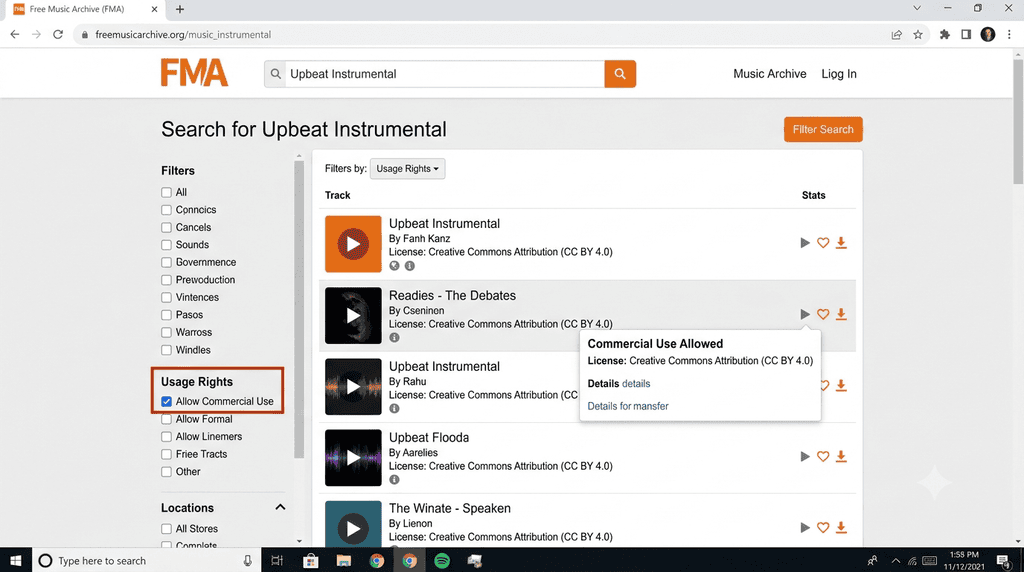Screen dimensions: 1024x572
Task: Favorite The Winate - Speaken track
Action: [823, 528]
